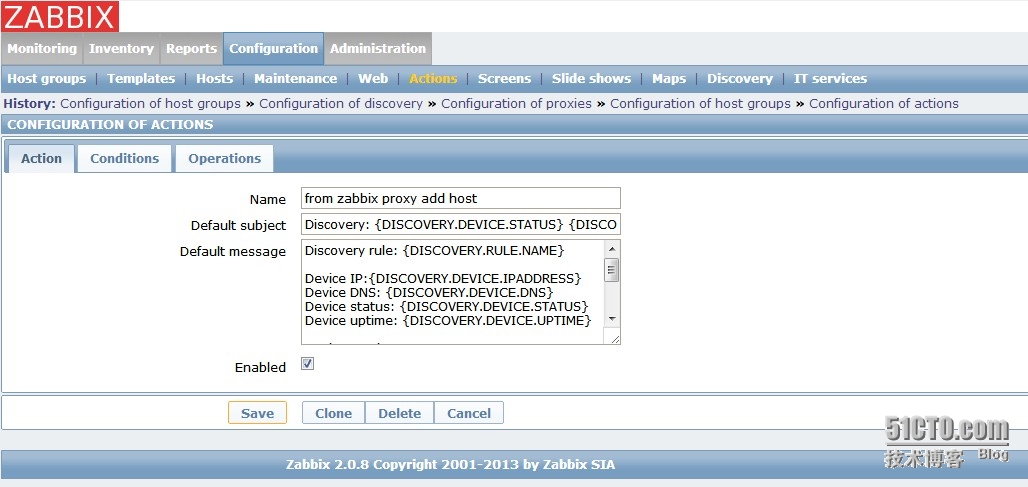Click the Zabbix 2.0.8 copyright link
The image size is (1028, 487).
point(450,465)
